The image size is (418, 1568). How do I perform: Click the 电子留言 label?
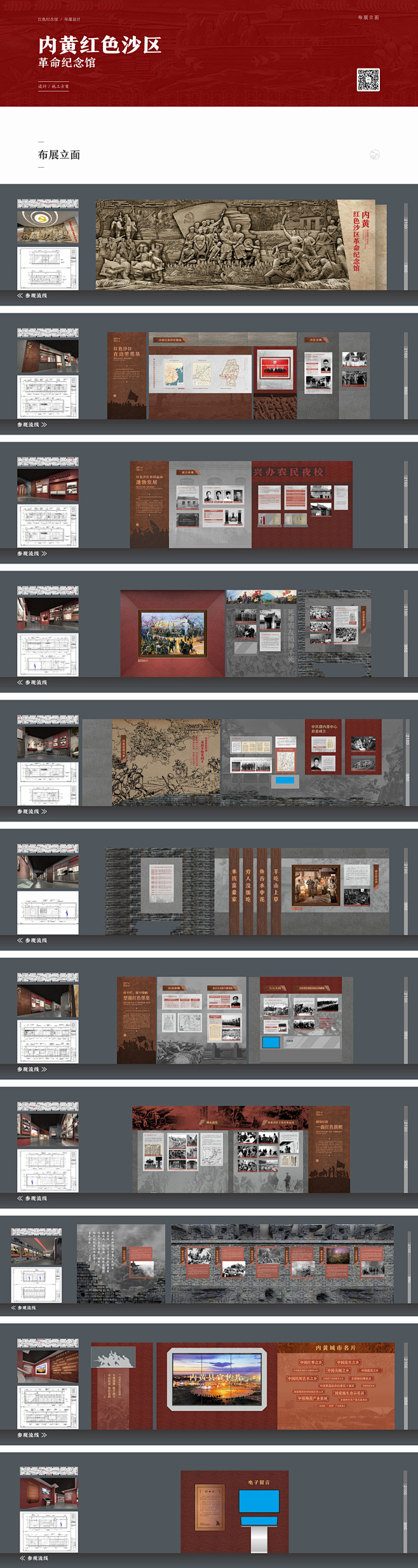[259, 1482]
